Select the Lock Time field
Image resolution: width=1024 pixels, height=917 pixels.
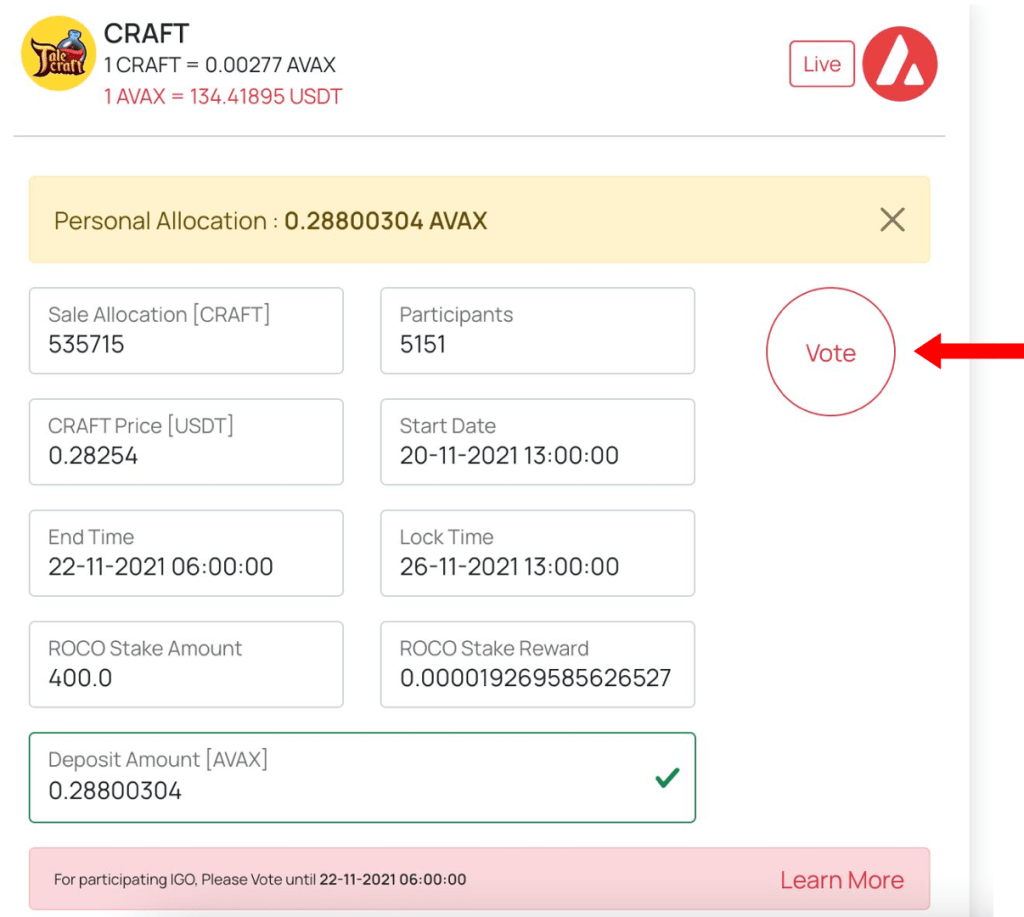coord(537,553)
